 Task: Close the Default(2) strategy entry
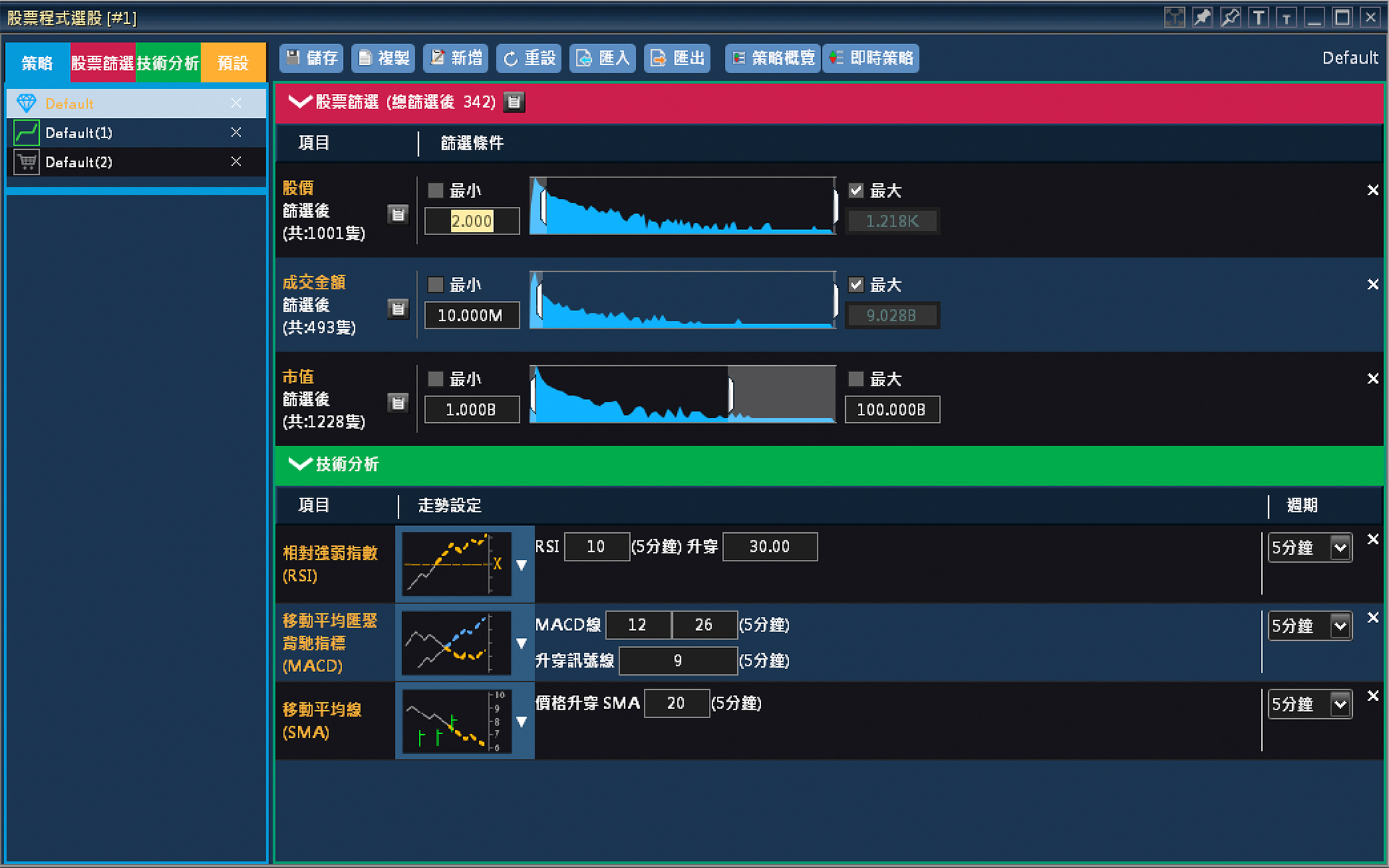click(x=236, y=161)
